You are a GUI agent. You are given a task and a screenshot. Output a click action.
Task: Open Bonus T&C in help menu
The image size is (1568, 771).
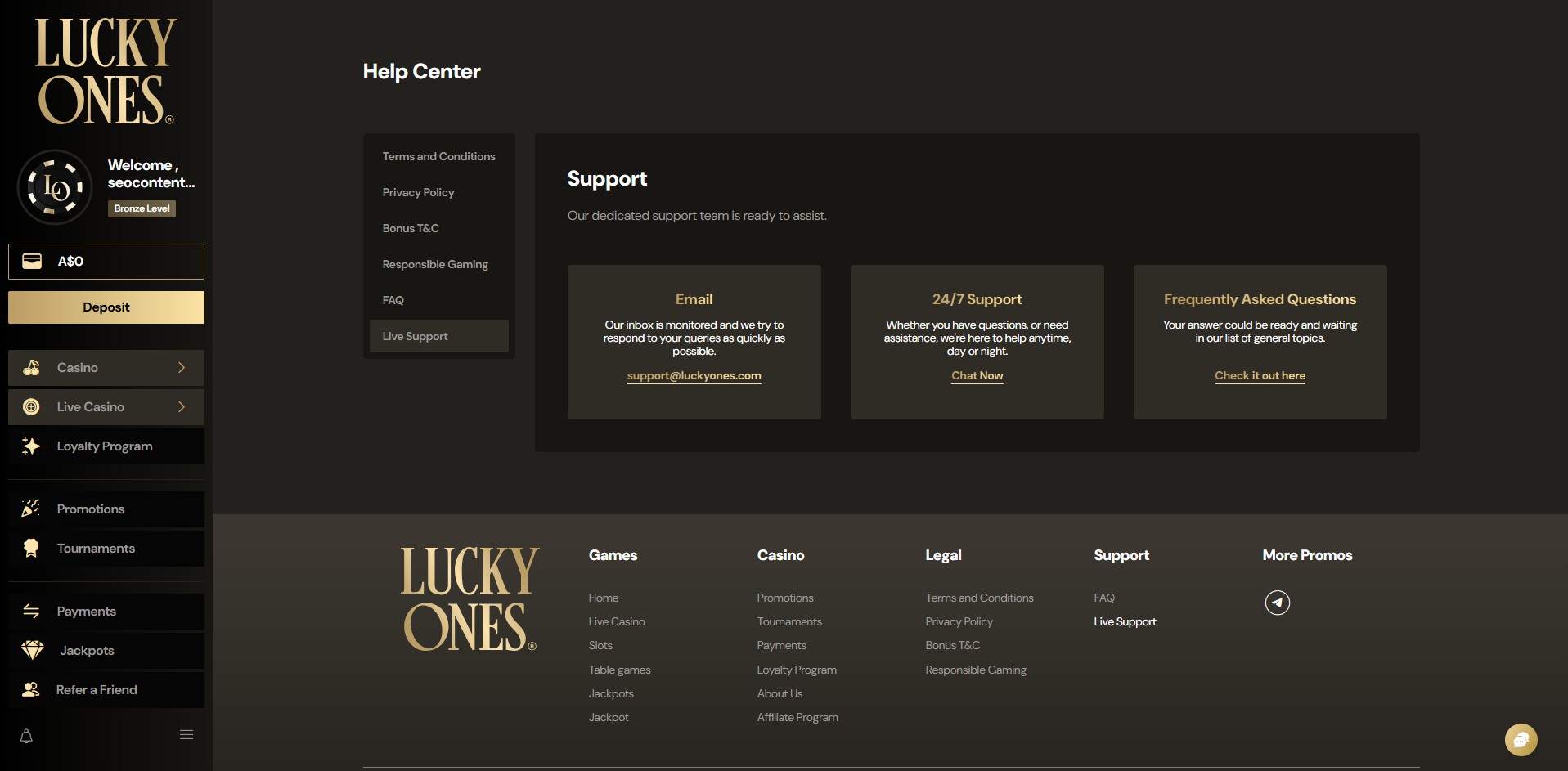438,228
